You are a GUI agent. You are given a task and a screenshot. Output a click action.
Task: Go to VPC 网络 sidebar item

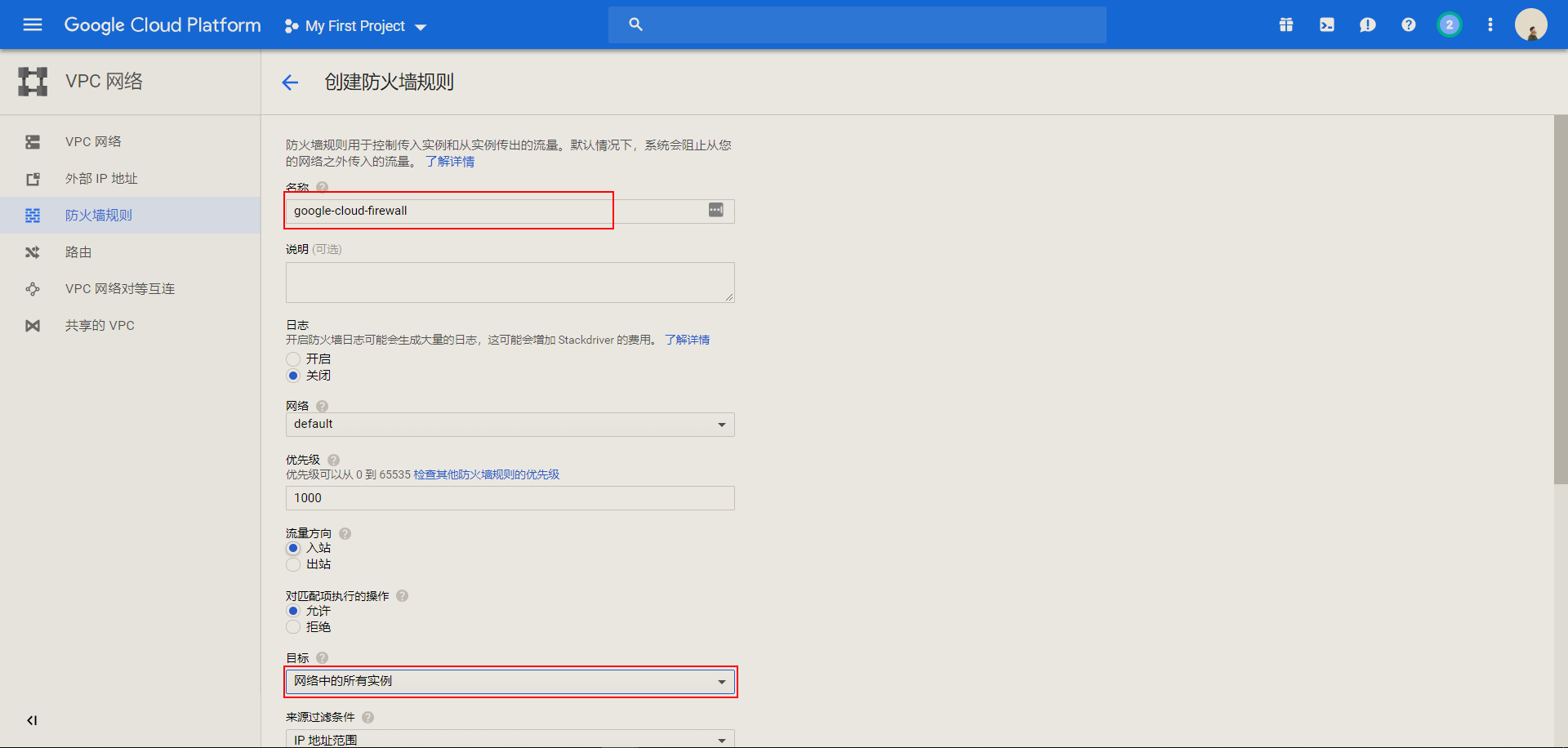pos(131,142)
